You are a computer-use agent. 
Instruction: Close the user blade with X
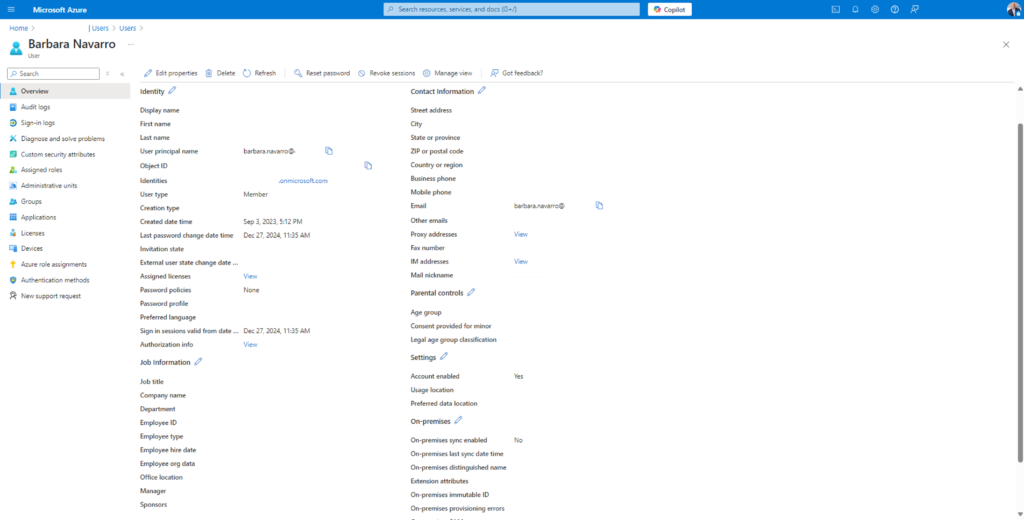pos(1006,44)
